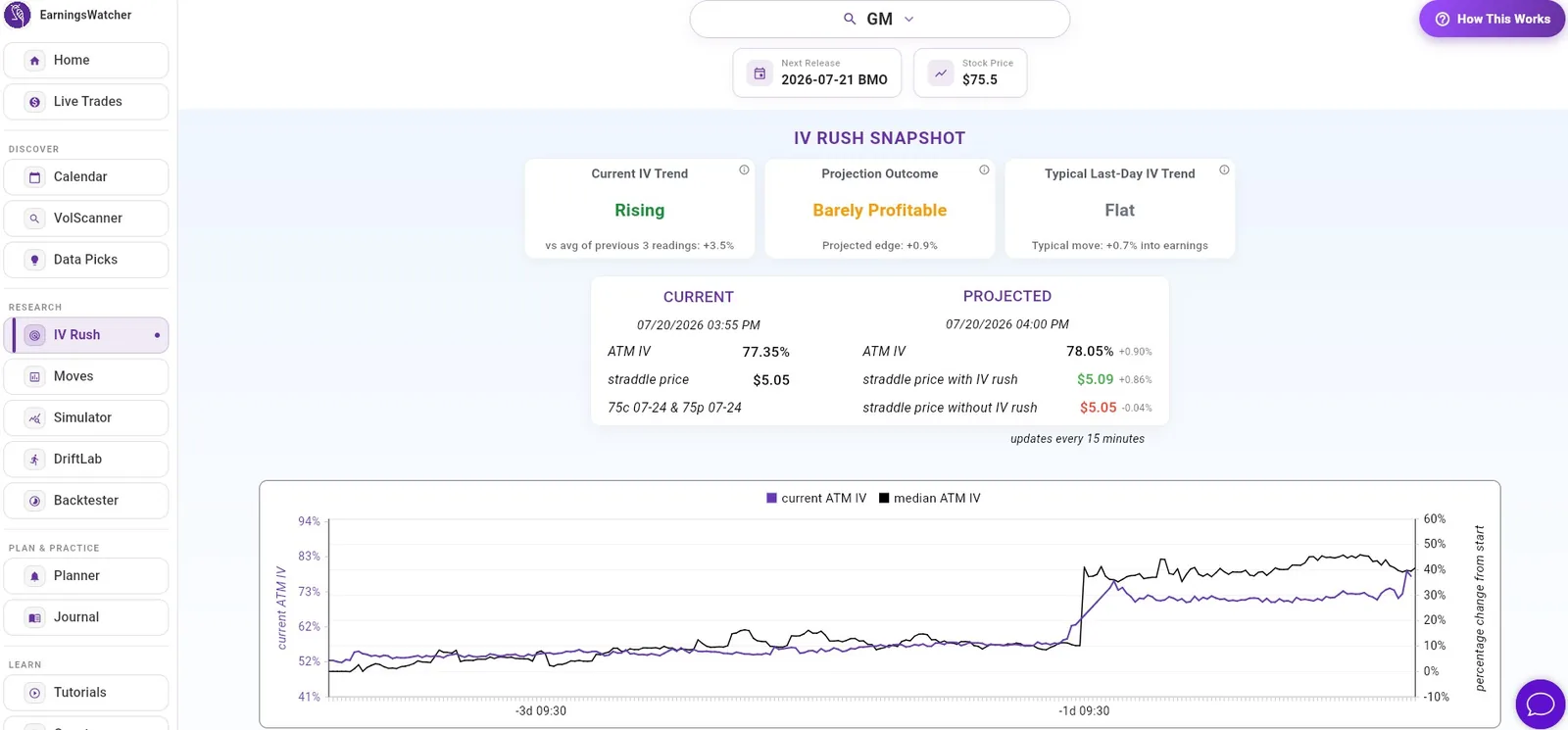Click the info icon on Current IV Trend
1568x730 pixels.
(x=744, y=170)
